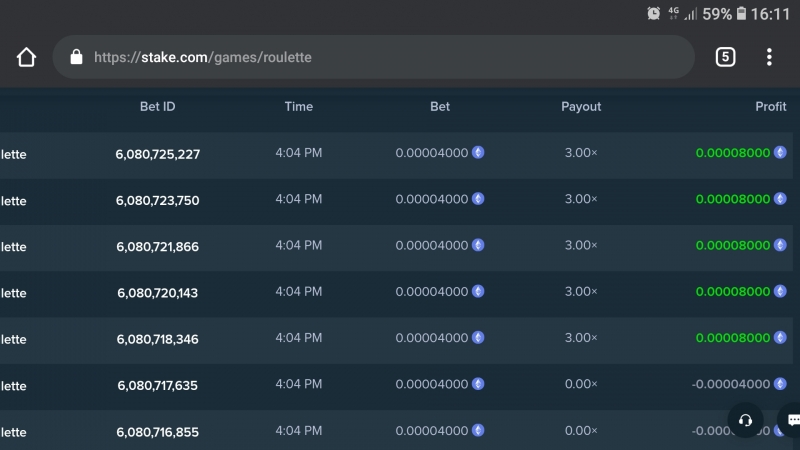Tap the padlock site security icon

point(76,57)
